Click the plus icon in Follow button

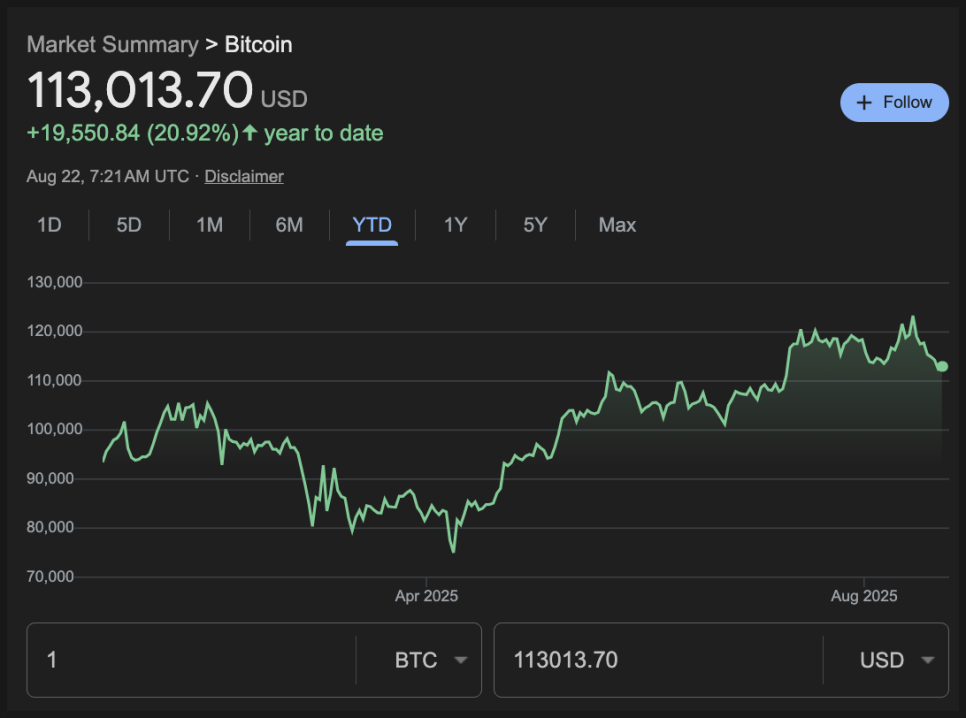[864, 102]
